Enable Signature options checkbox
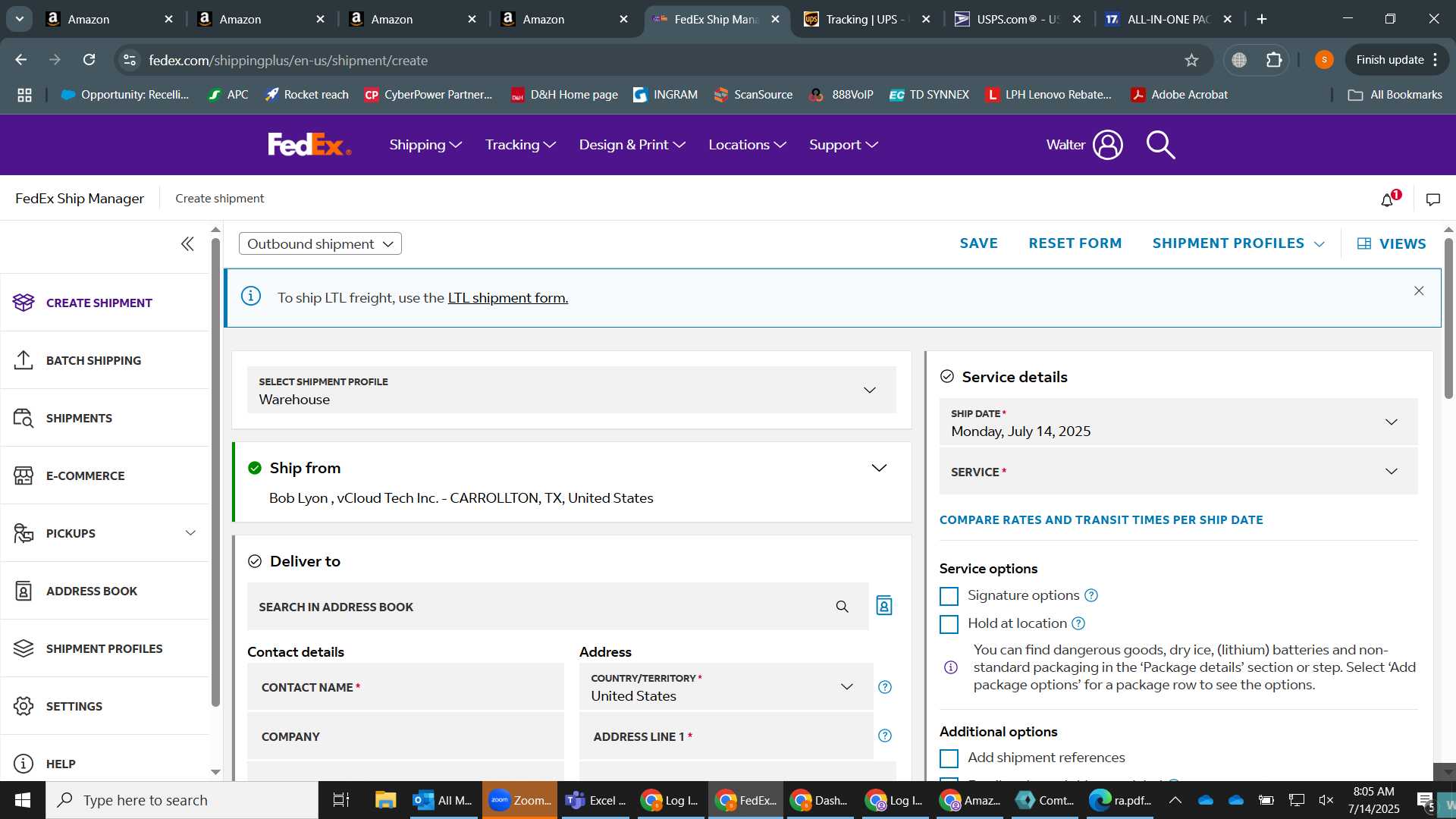The image size is (1456, 819). click(x=949, y=596)
